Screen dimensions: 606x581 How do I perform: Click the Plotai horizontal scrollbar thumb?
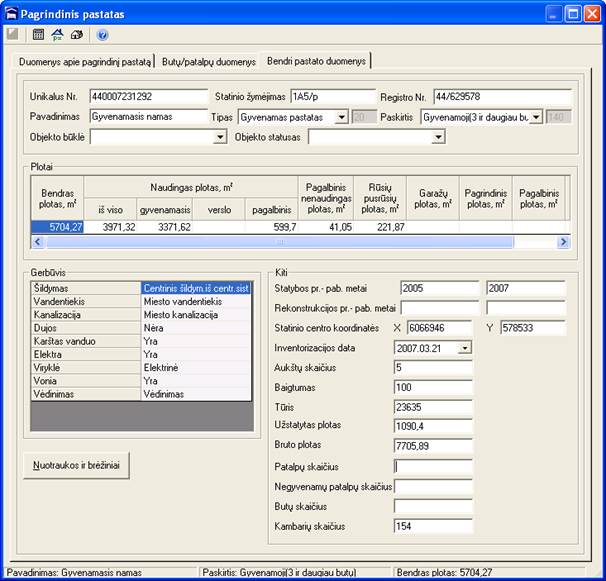point(280,242)
